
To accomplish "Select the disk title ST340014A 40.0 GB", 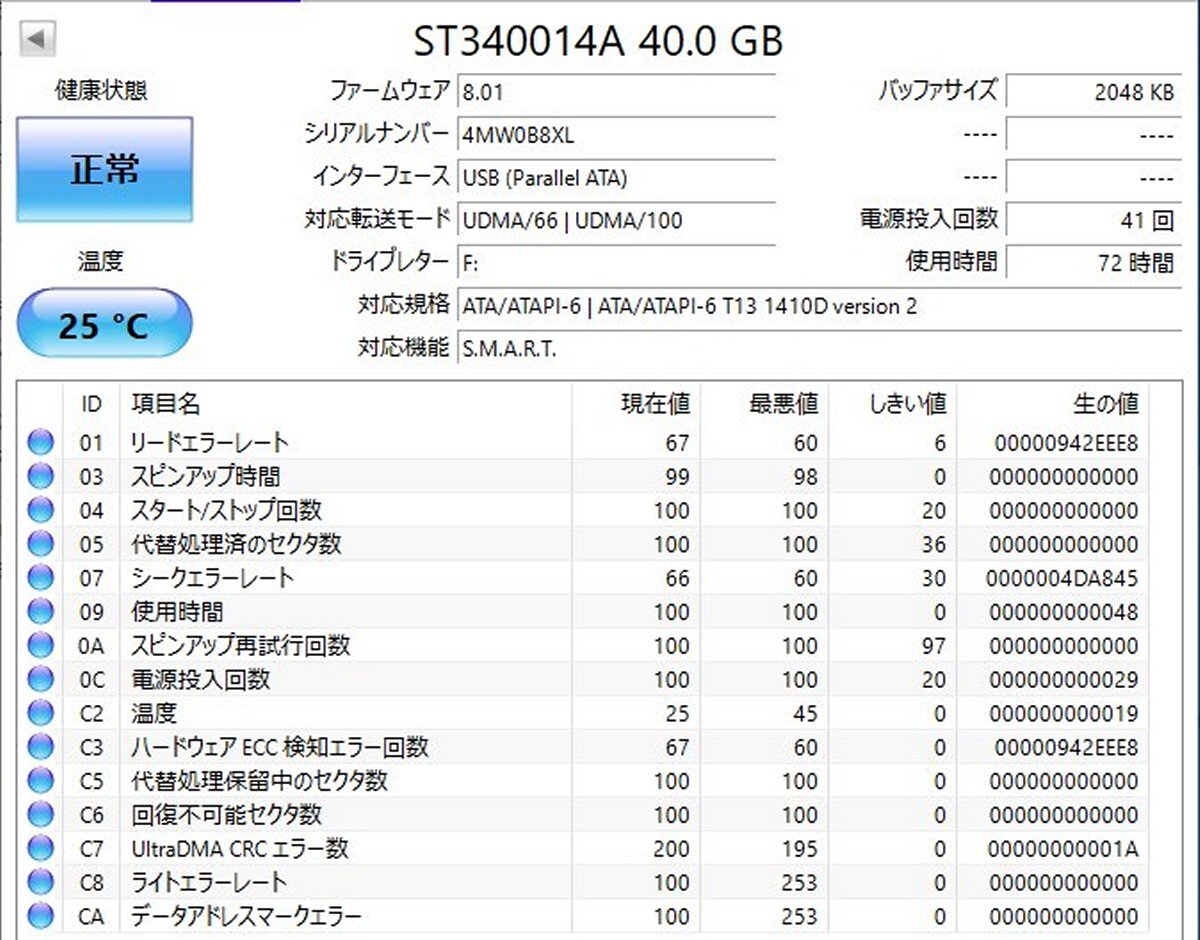I will pyautogui.click(x=598, y=41).
